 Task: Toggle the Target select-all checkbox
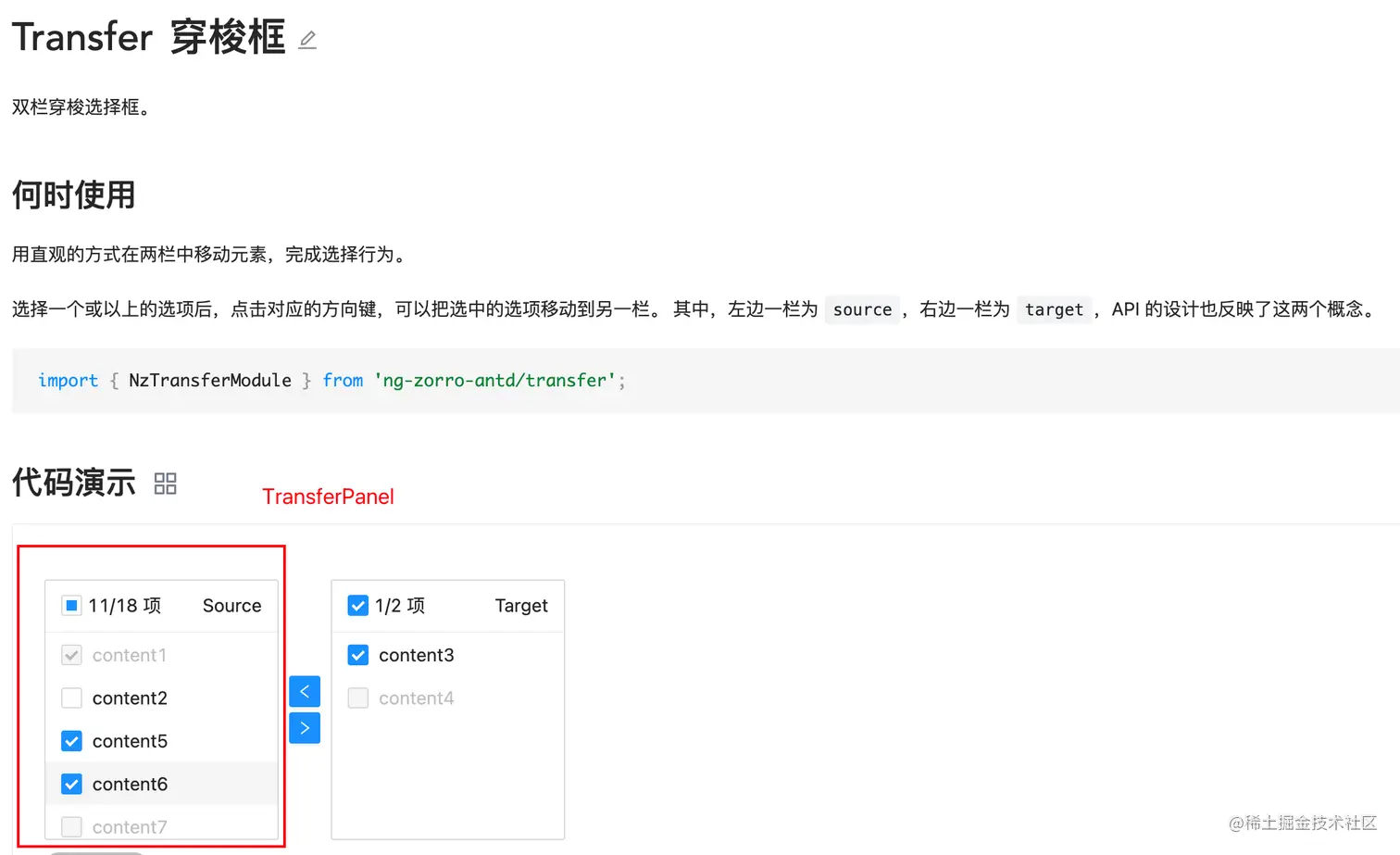(x=357, y=606)
